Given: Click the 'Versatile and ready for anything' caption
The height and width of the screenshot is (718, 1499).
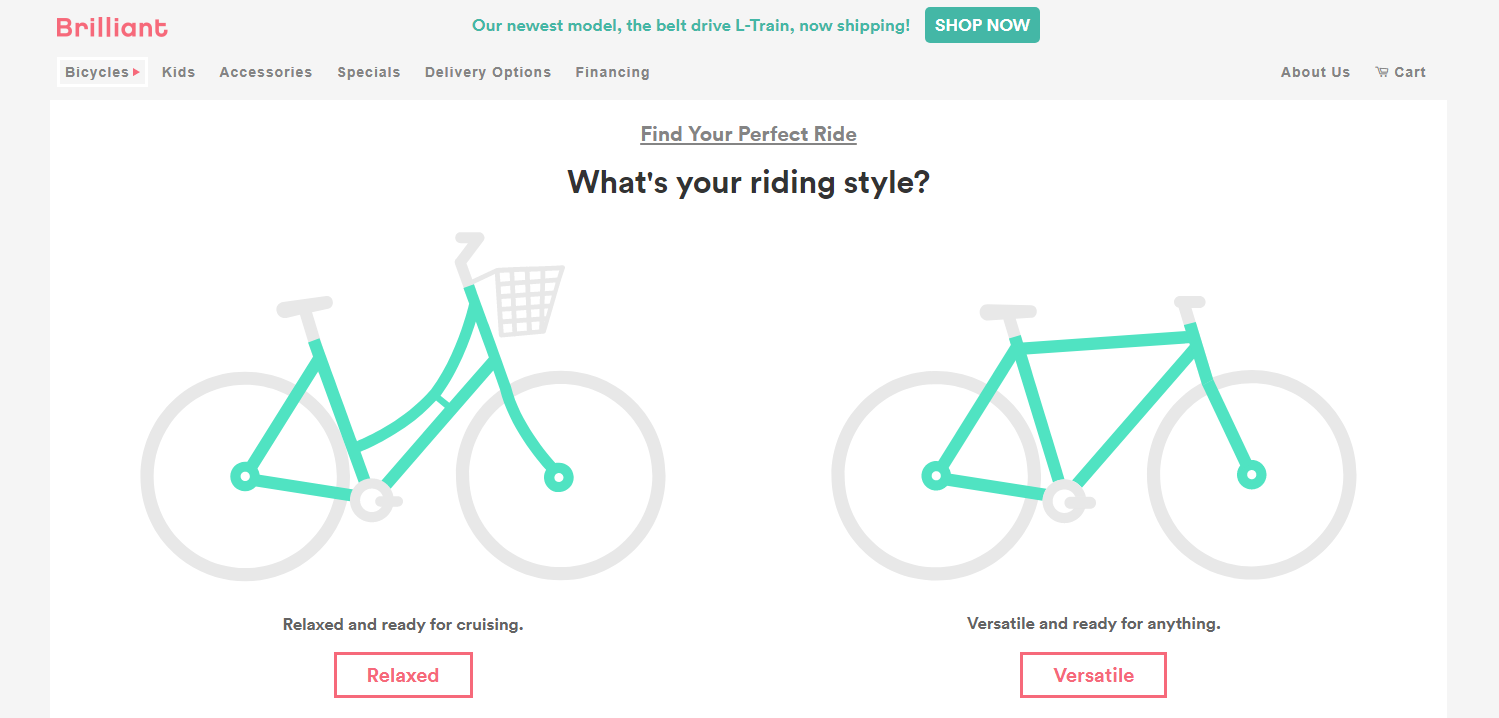Looking at the screenshot, I should (x=1093, y=623).
